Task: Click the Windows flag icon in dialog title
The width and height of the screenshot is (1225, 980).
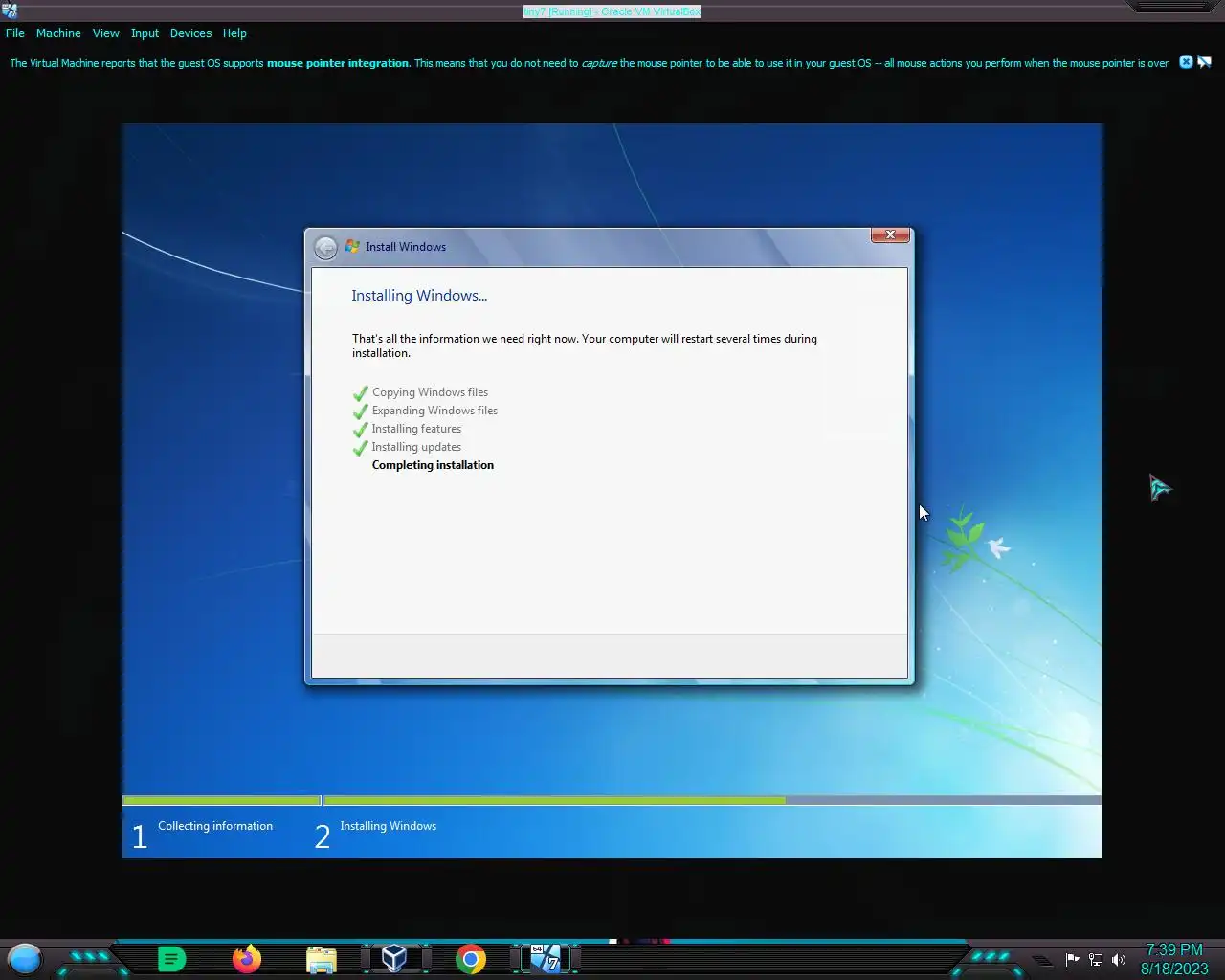Action: coord(352,247)
